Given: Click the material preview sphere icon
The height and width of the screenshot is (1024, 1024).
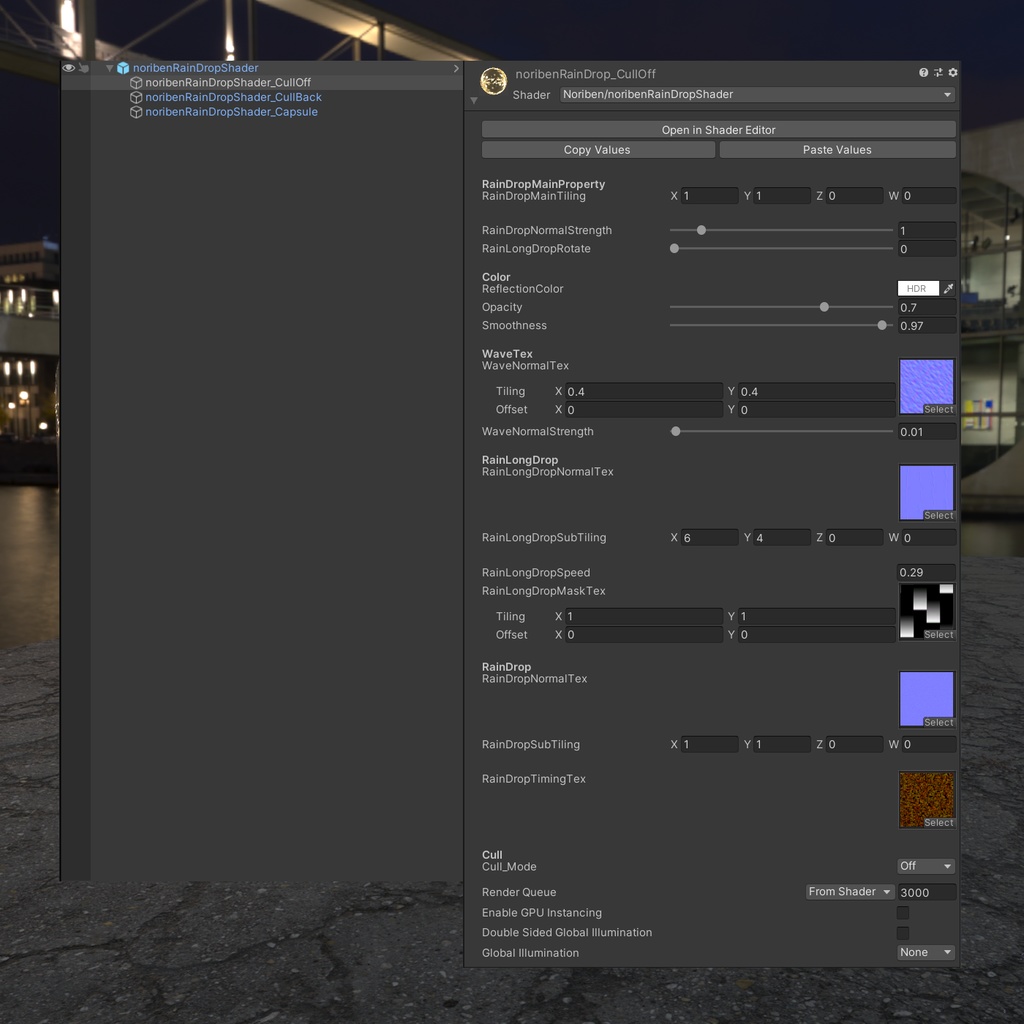Looking at the screenshot, I should point(494,82).
